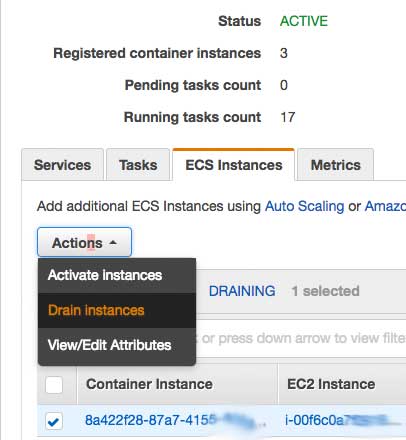Sort by EC2 Instance column header
406x440 pixels.
[331, 384]
